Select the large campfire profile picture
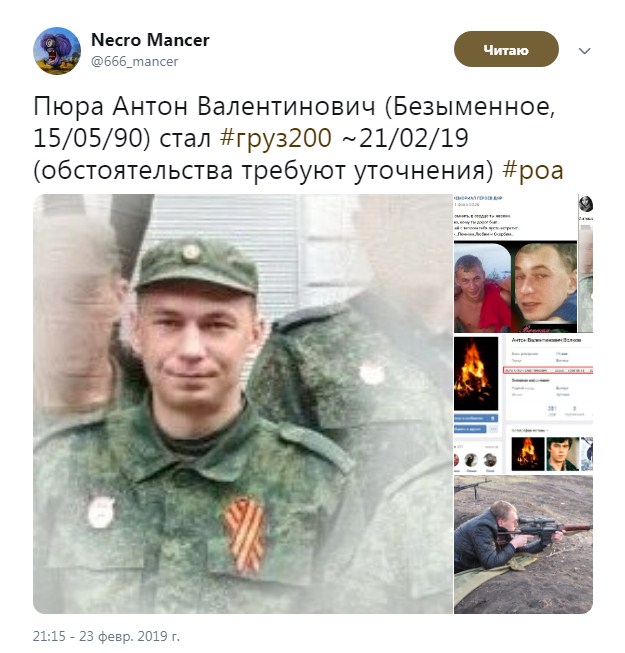625x653 pixels. click(476, 374)
